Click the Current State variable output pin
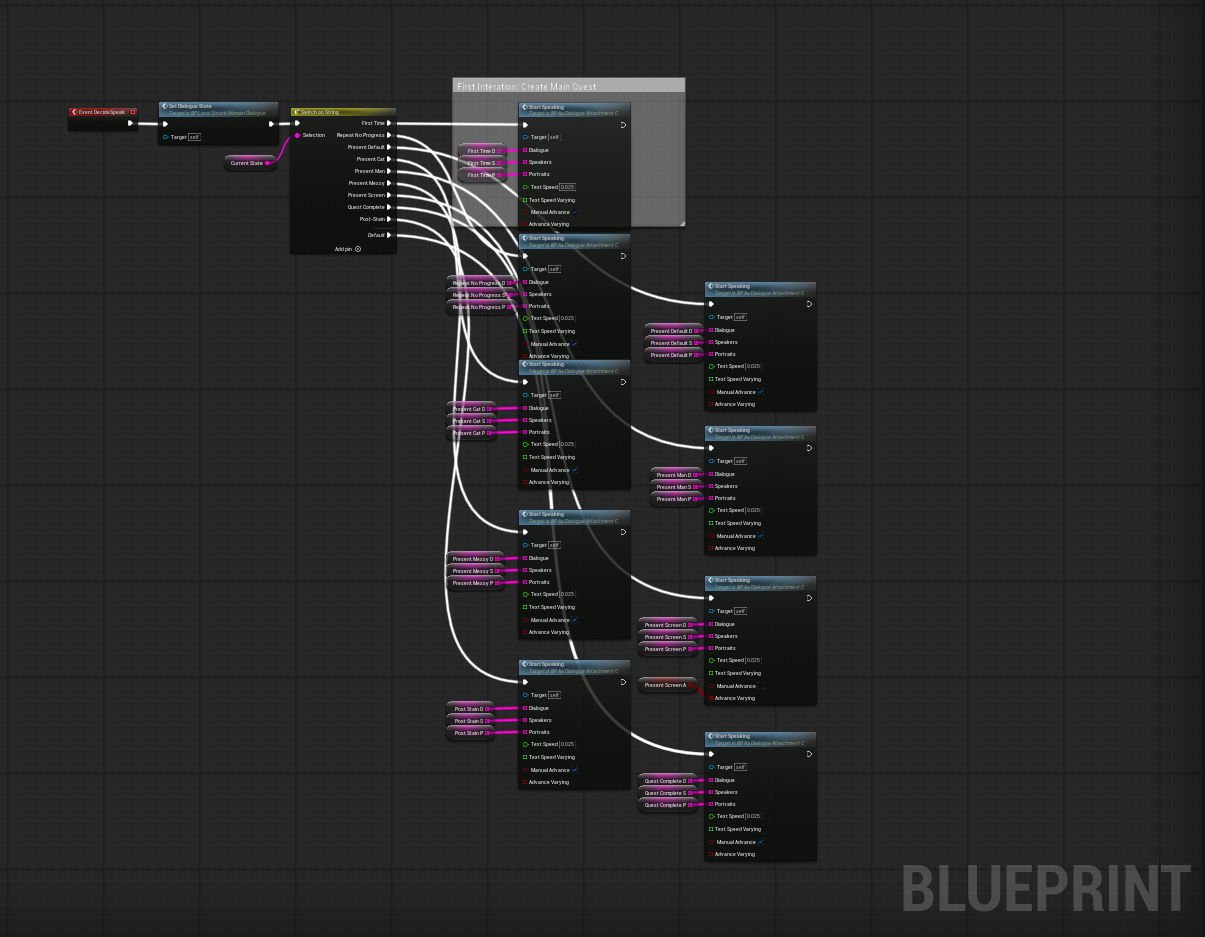The width and height of the screenshot is (1205, 937). click(267, 163)
